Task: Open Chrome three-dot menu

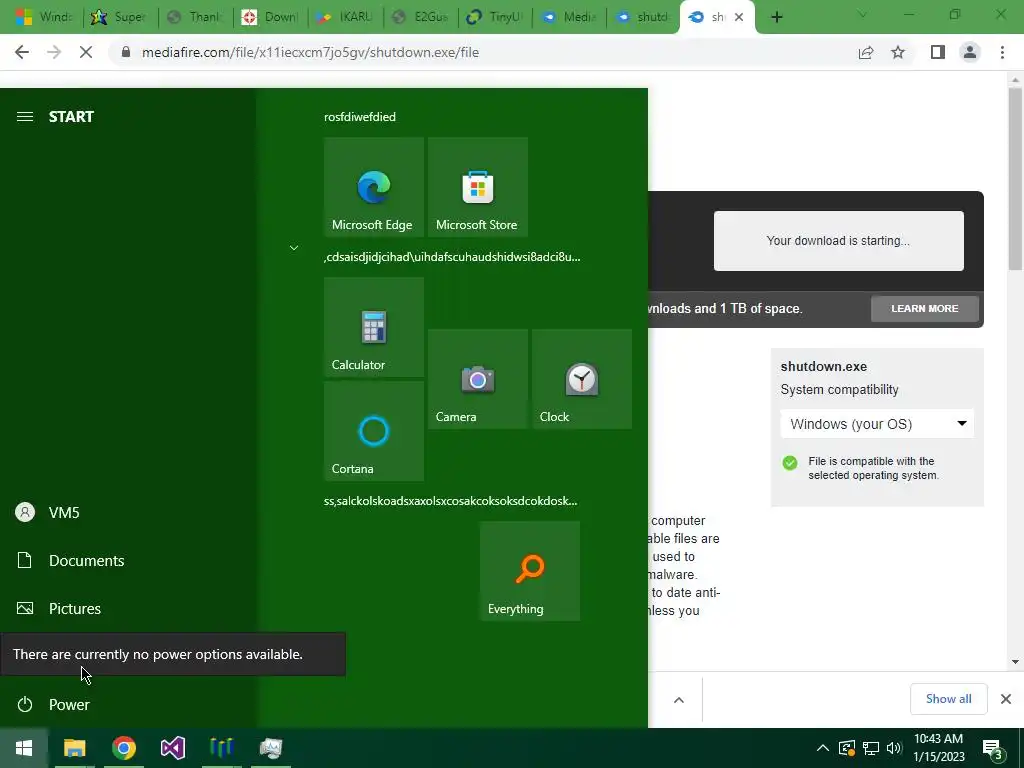Action: [x=1002, y=52]
